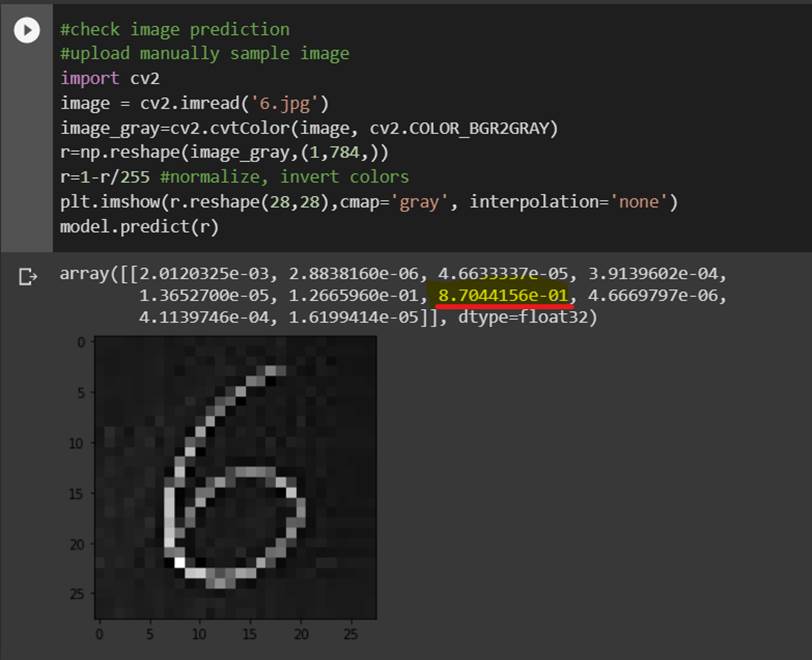Image resolution: width=812 pixels, height=660 pixels.
Task: Click the x-axis tick label 25
Action: 351,634
